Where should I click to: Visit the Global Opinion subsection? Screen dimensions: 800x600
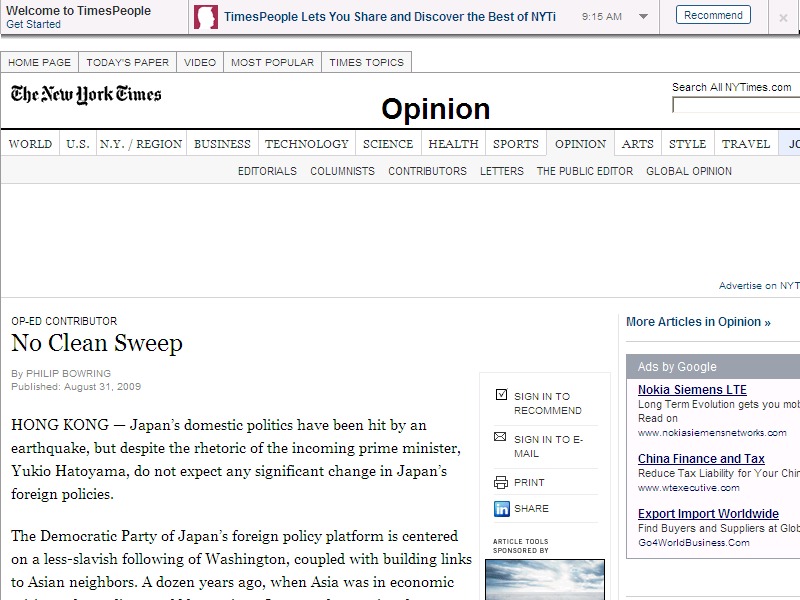[x=689, y=171]
